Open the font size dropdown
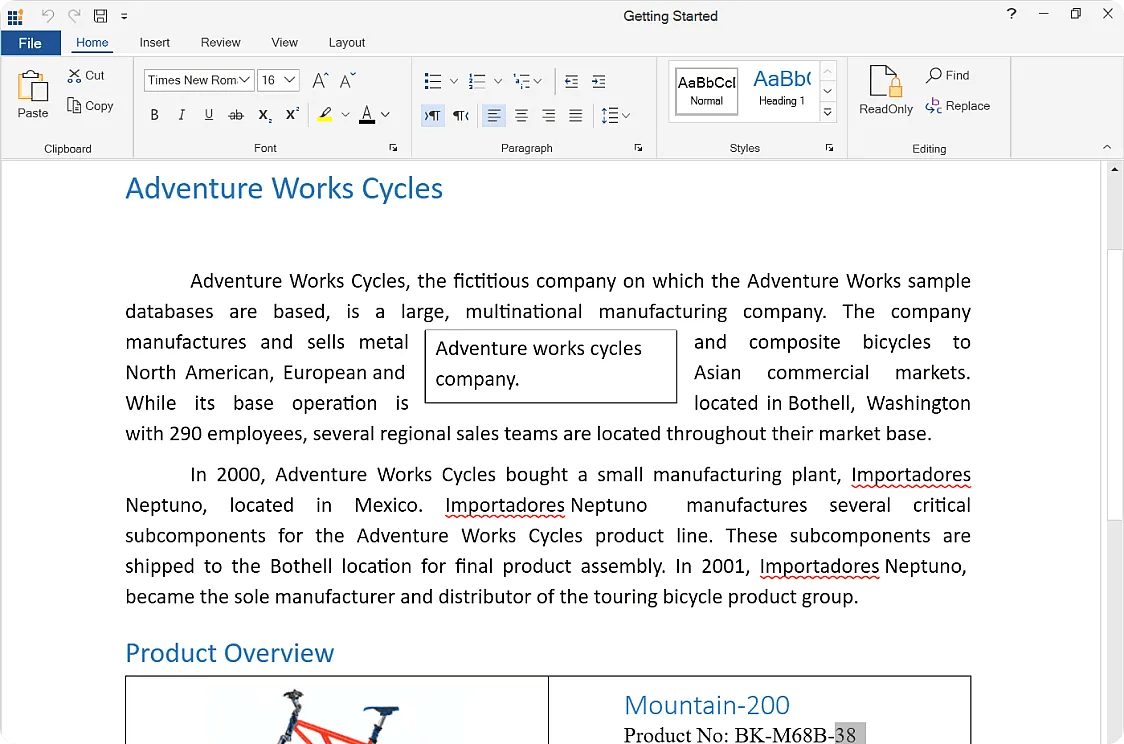1124x744 pixels. tap(290, 80)
